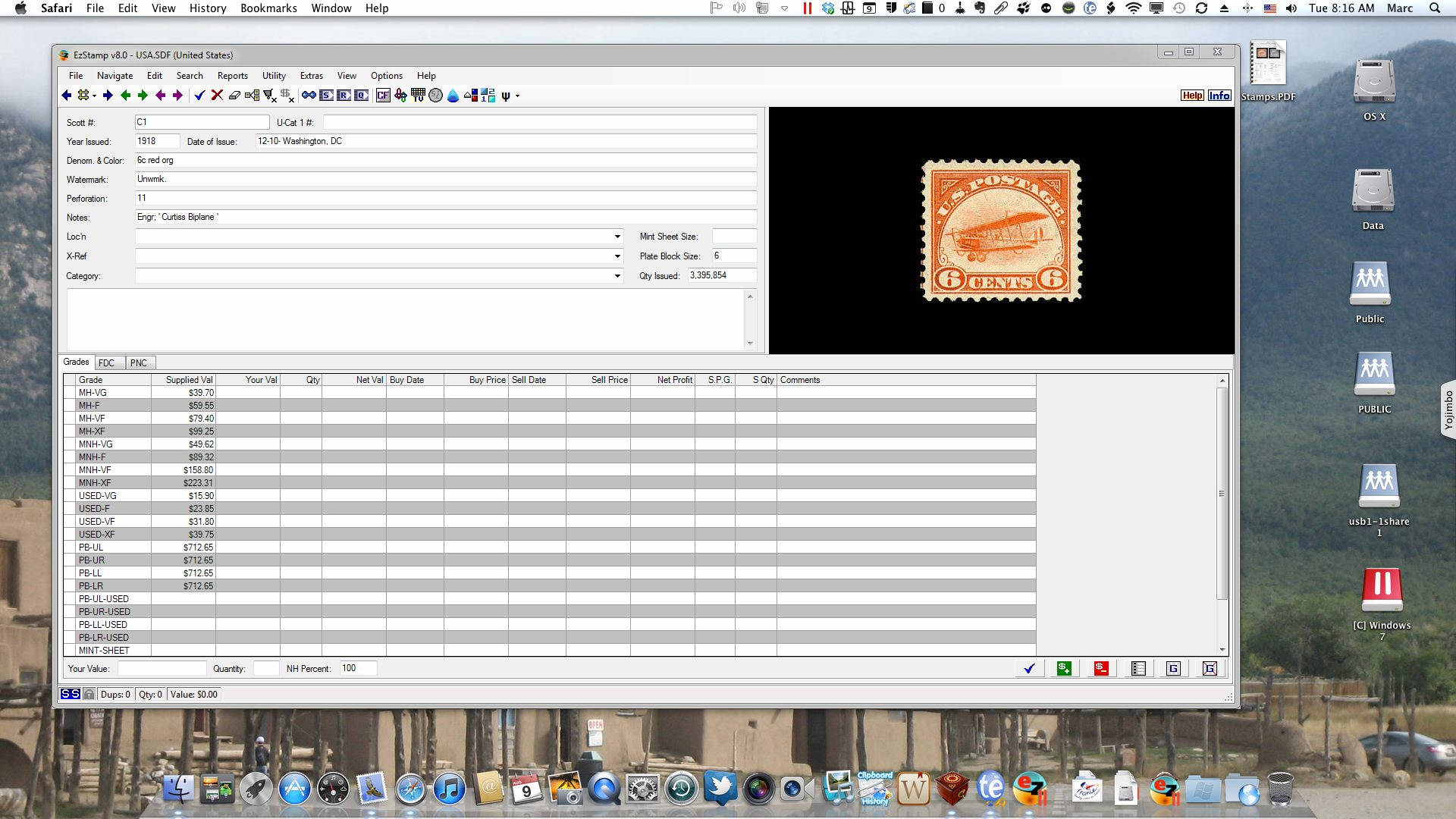The image size is (1456, 819).
Task: Click the green left arrow icon
Action: click(x=125, y=96)
